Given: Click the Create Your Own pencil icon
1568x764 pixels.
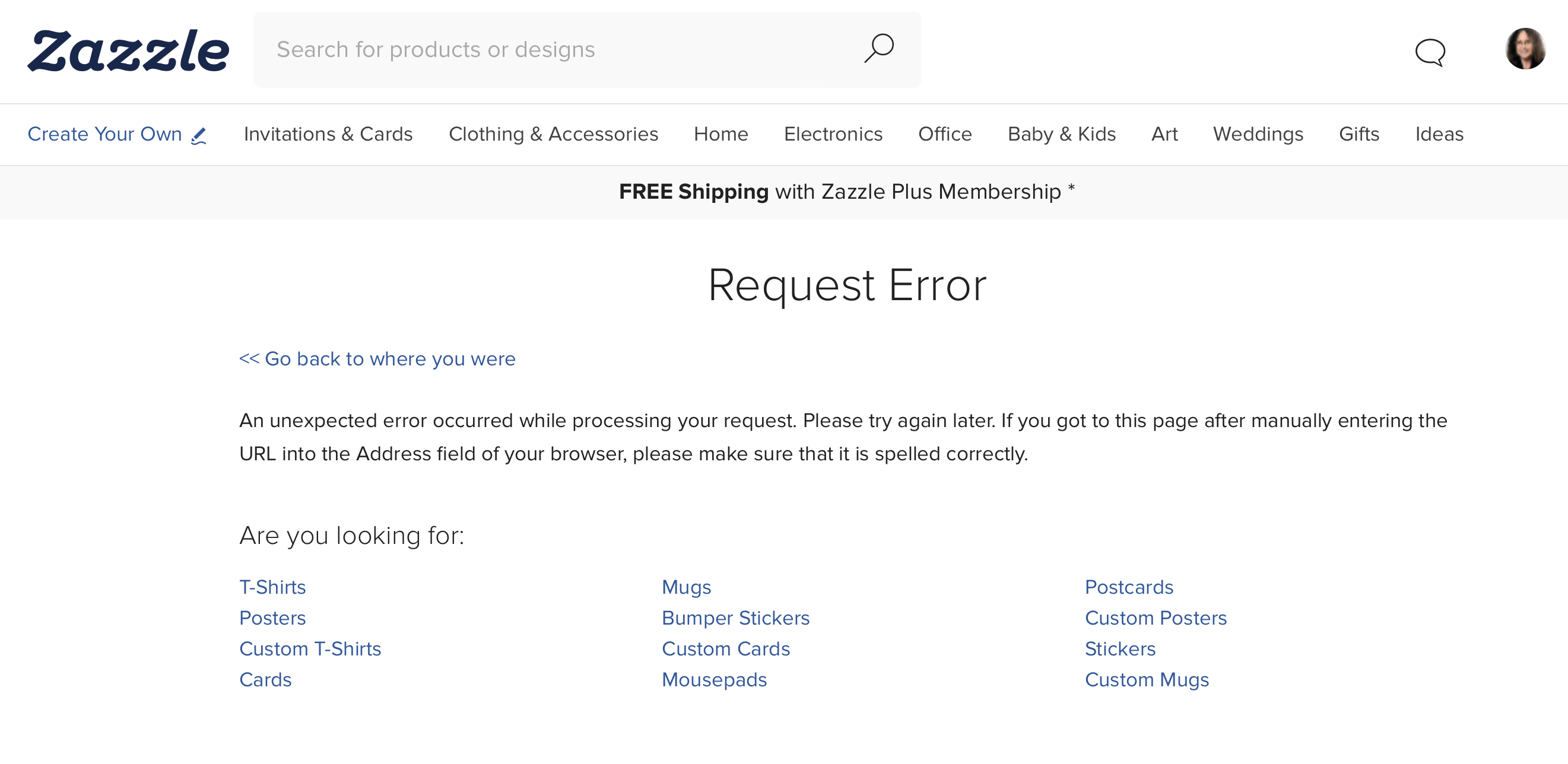Looking at the screenshot, I should [x=198, y=136].
